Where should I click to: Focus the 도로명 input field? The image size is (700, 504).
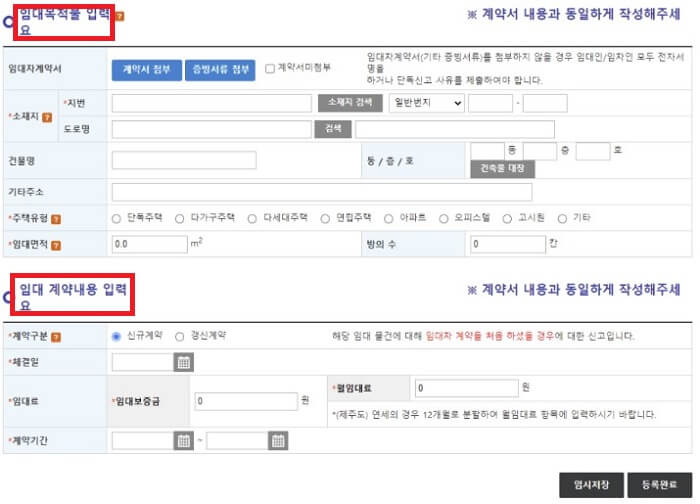tap(212, 129)
